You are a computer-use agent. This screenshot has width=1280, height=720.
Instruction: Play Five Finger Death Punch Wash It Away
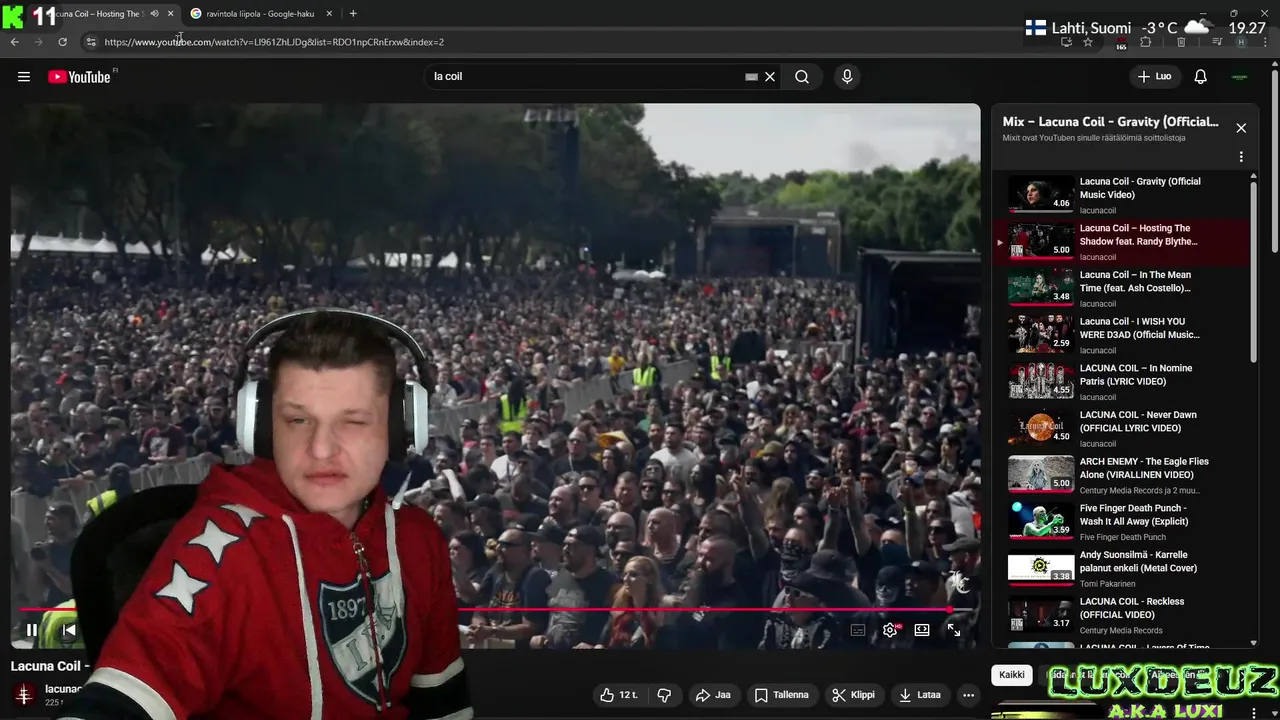click(x=1125, y=522)
